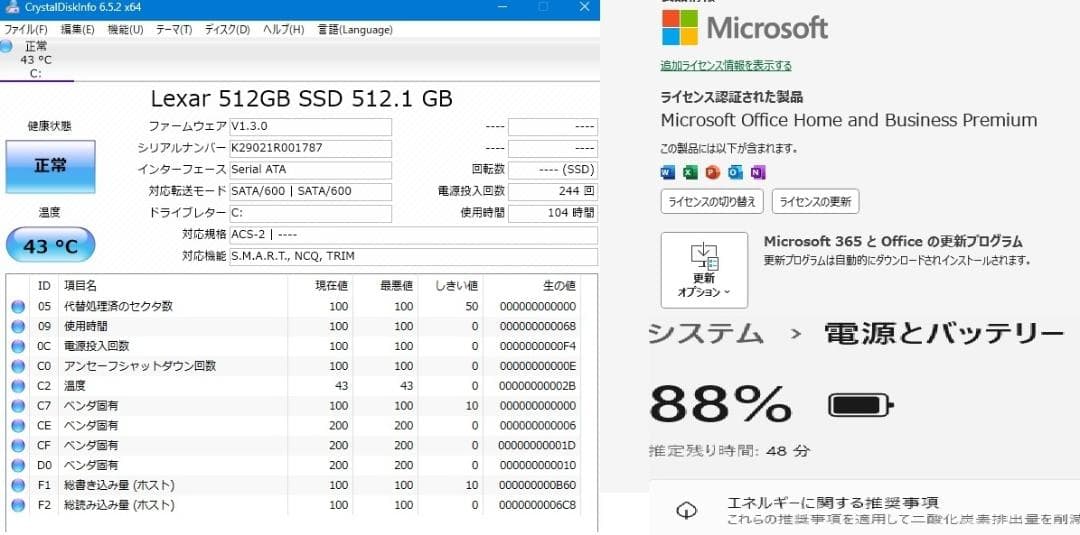The image size is (1080, 535).
Task: Click the status orb of row 05
Action: click(18, 307)
